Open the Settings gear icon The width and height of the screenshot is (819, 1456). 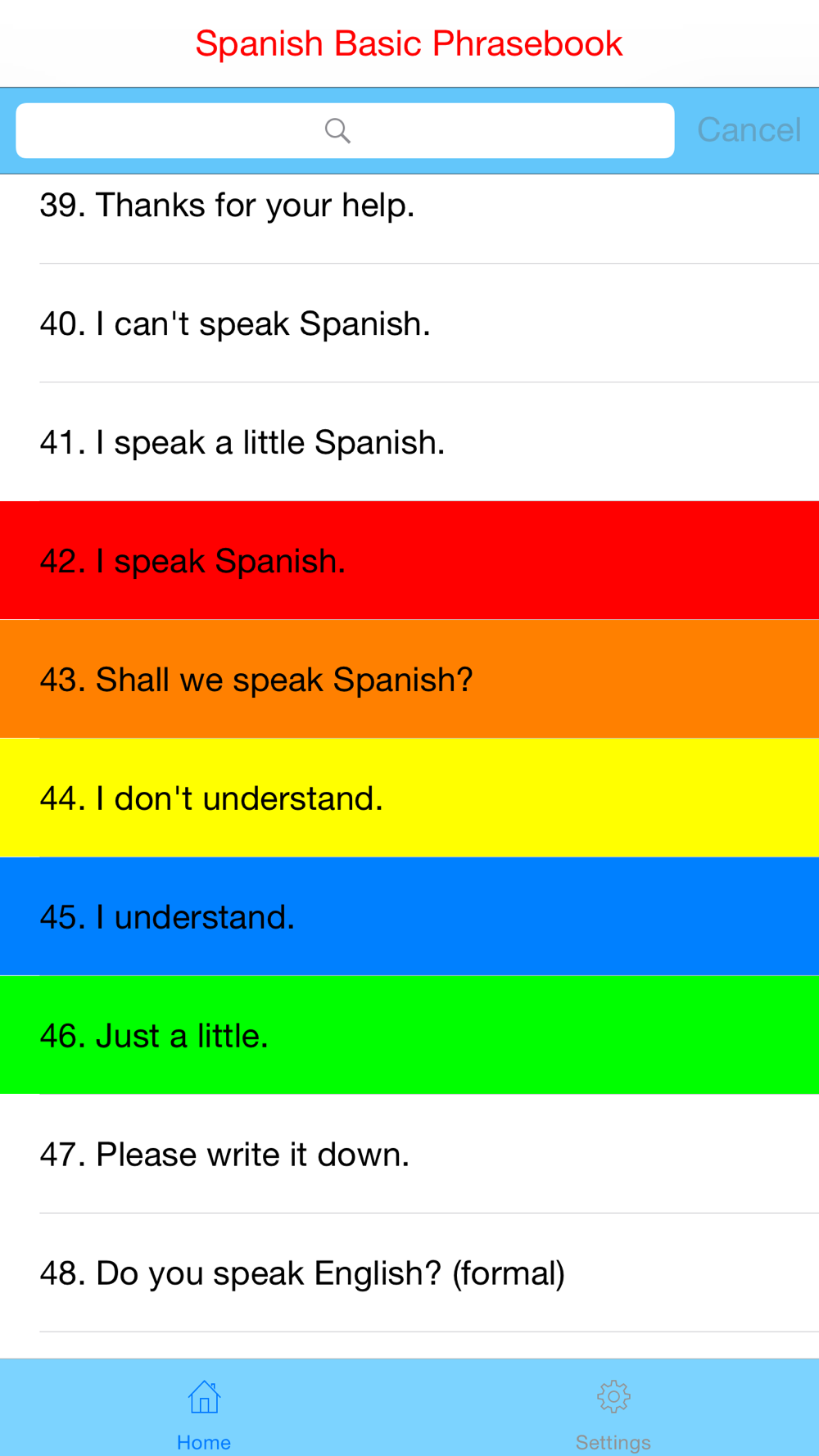(x=613, y=1397)
